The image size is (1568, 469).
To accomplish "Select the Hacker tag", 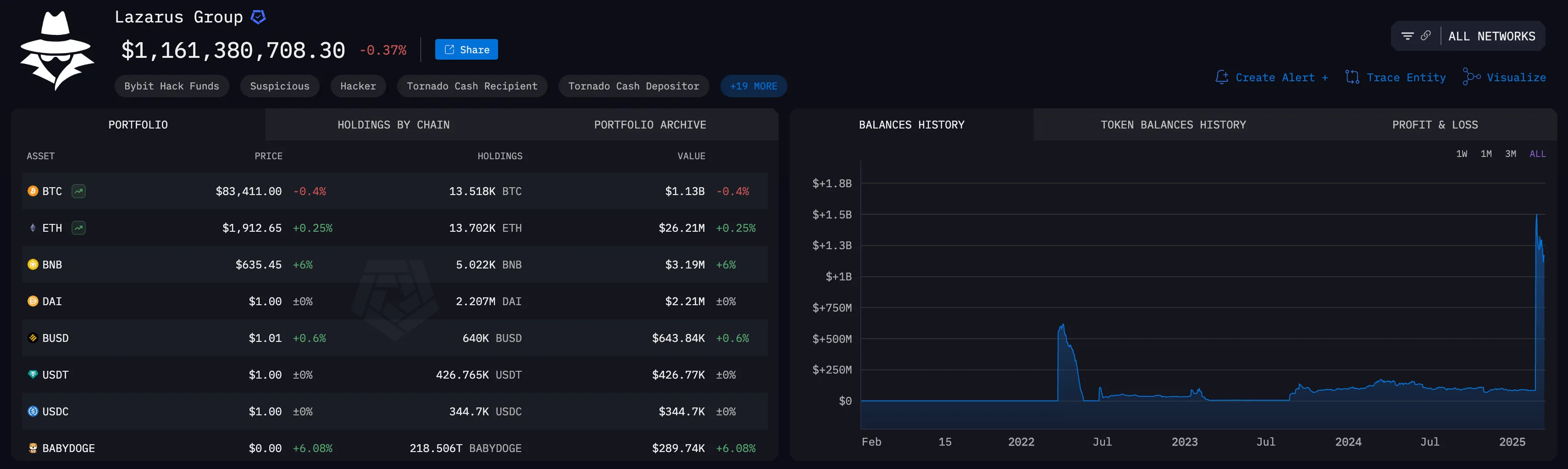I will pos(358,86).
